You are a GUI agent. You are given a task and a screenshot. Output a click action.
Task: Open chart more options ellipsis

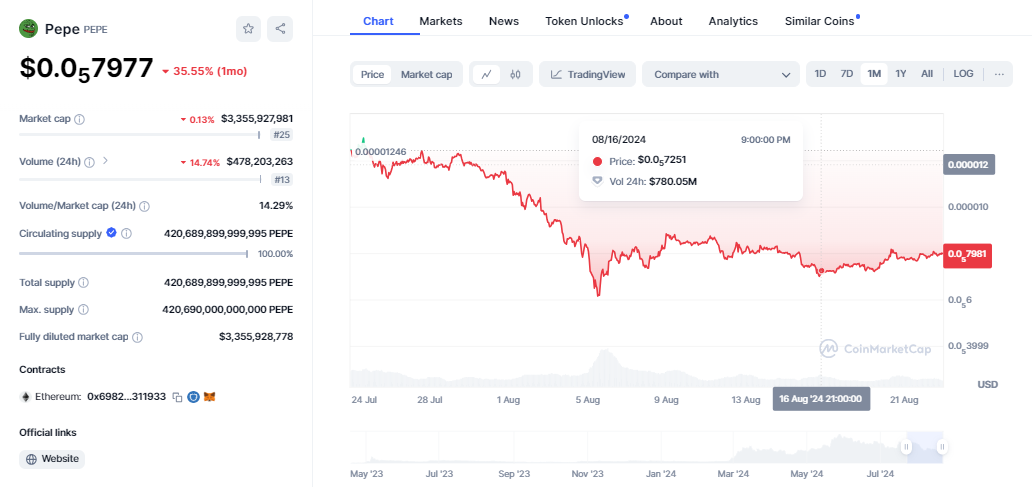pos(999,74)
